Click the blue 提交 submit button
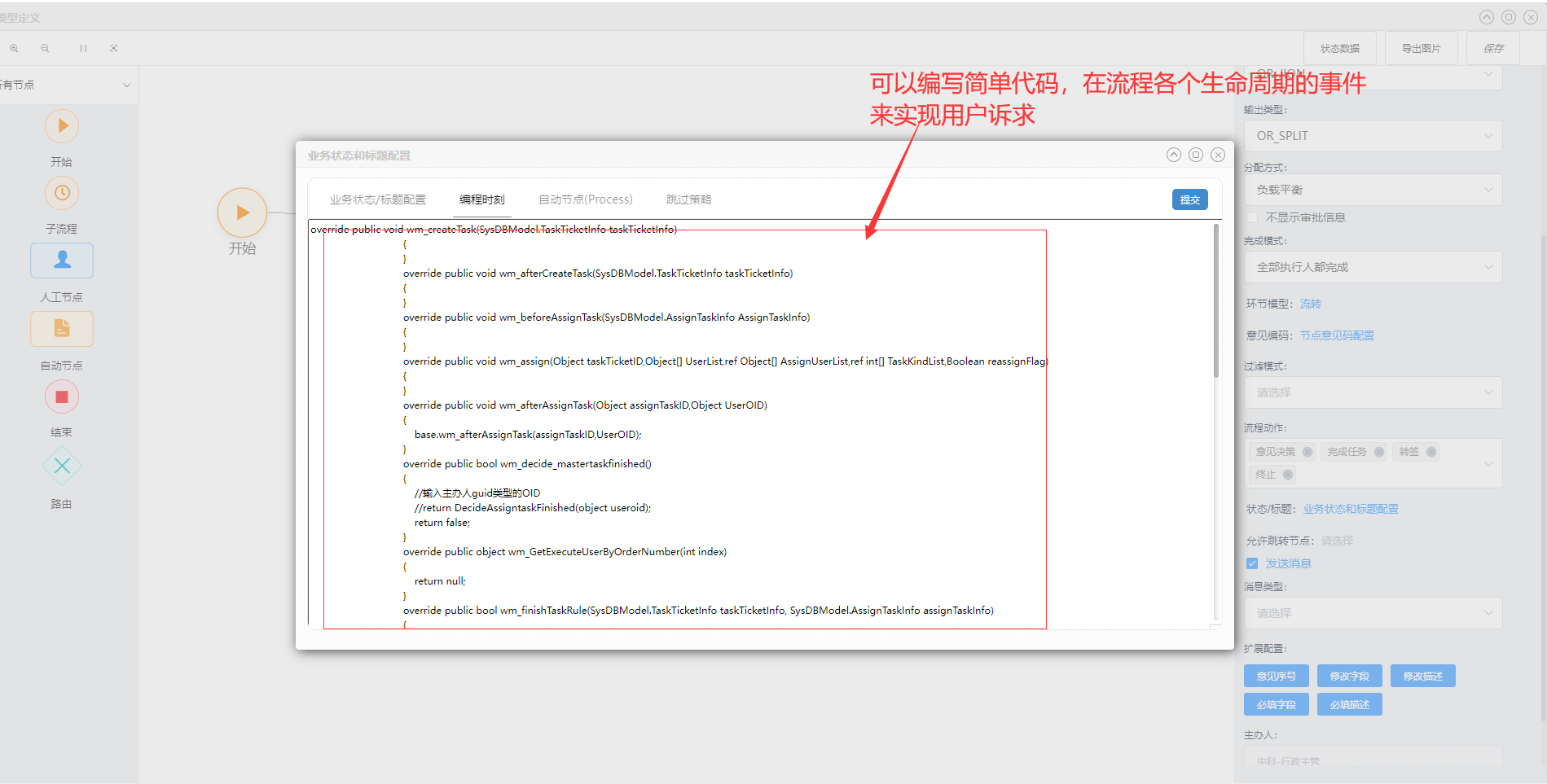 (1189, 199)
